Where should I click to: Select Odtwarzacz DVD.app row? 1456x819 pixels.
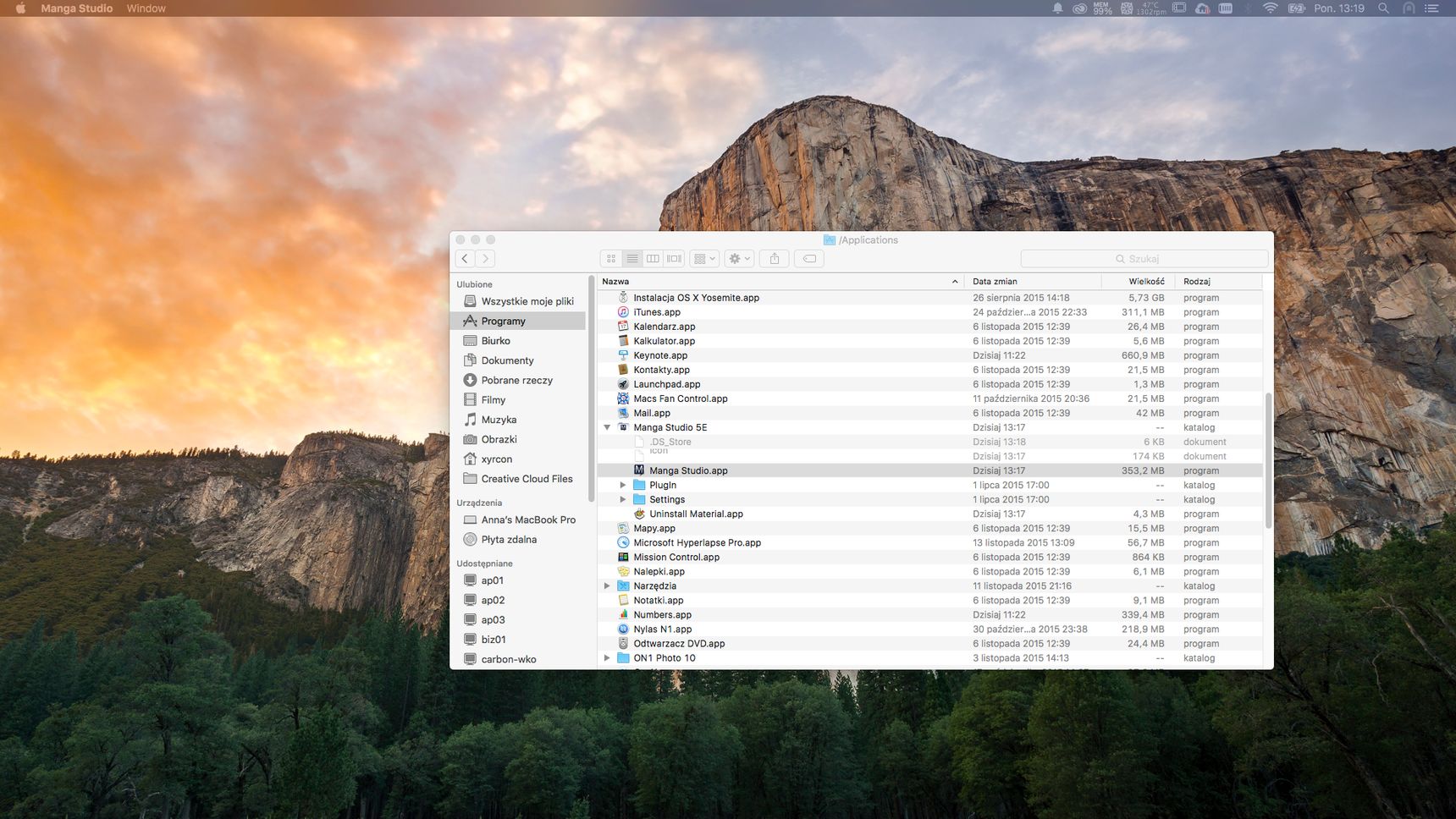(x=929, y=644)
